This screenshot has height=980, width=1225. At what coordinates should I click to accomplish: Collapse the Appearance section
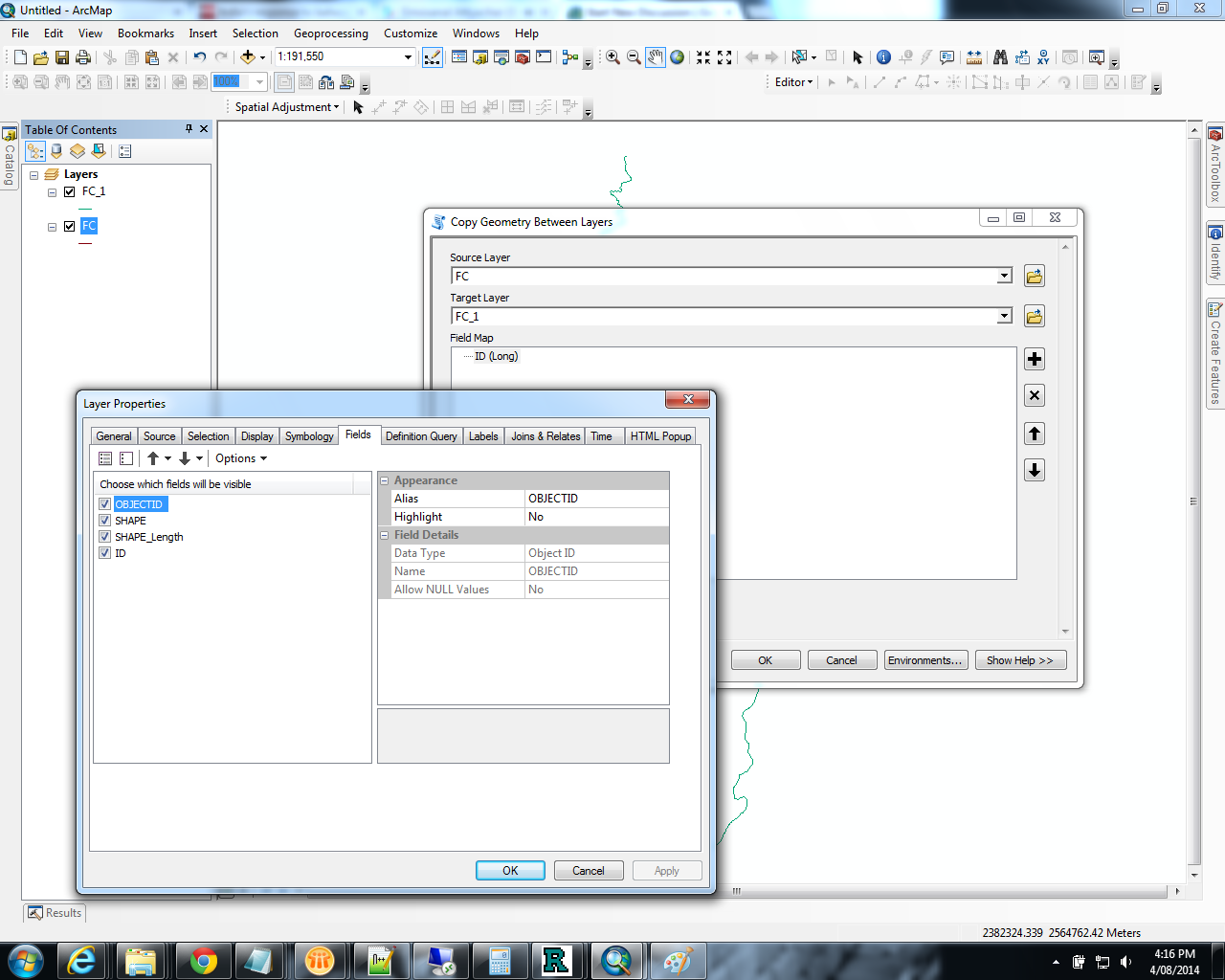click(385, 480)
